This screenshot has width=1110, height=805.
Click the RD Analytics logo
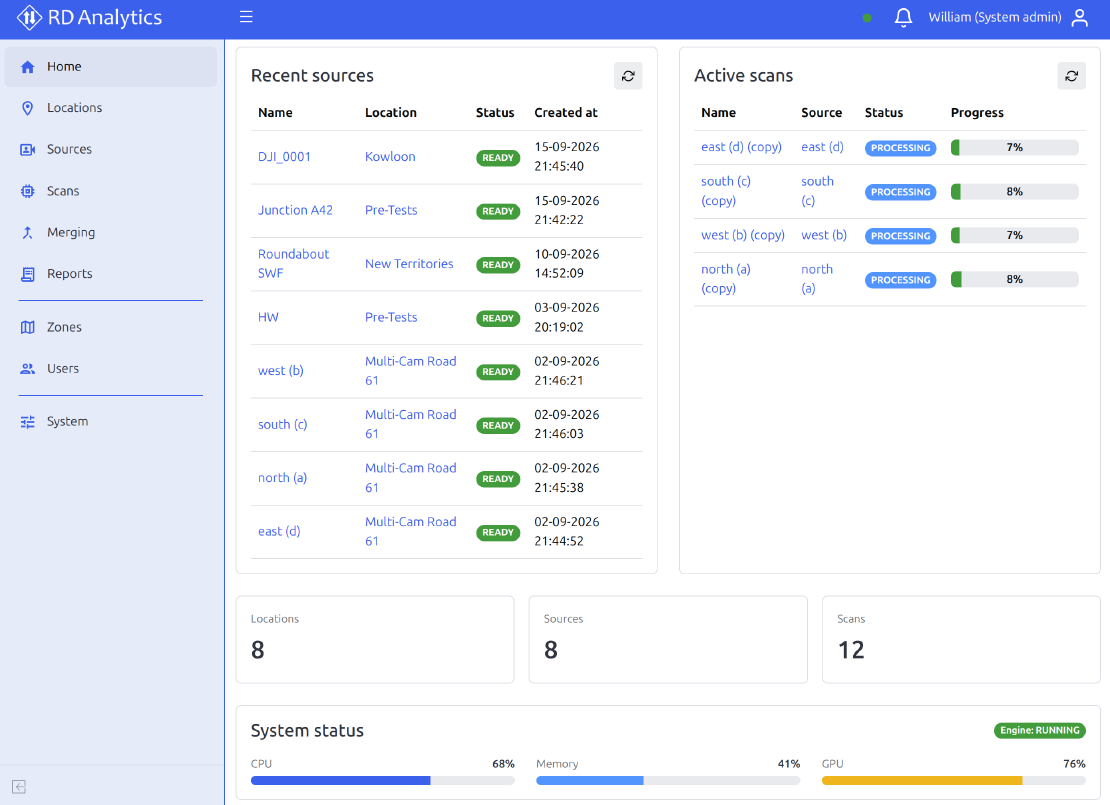pos(90,18)
